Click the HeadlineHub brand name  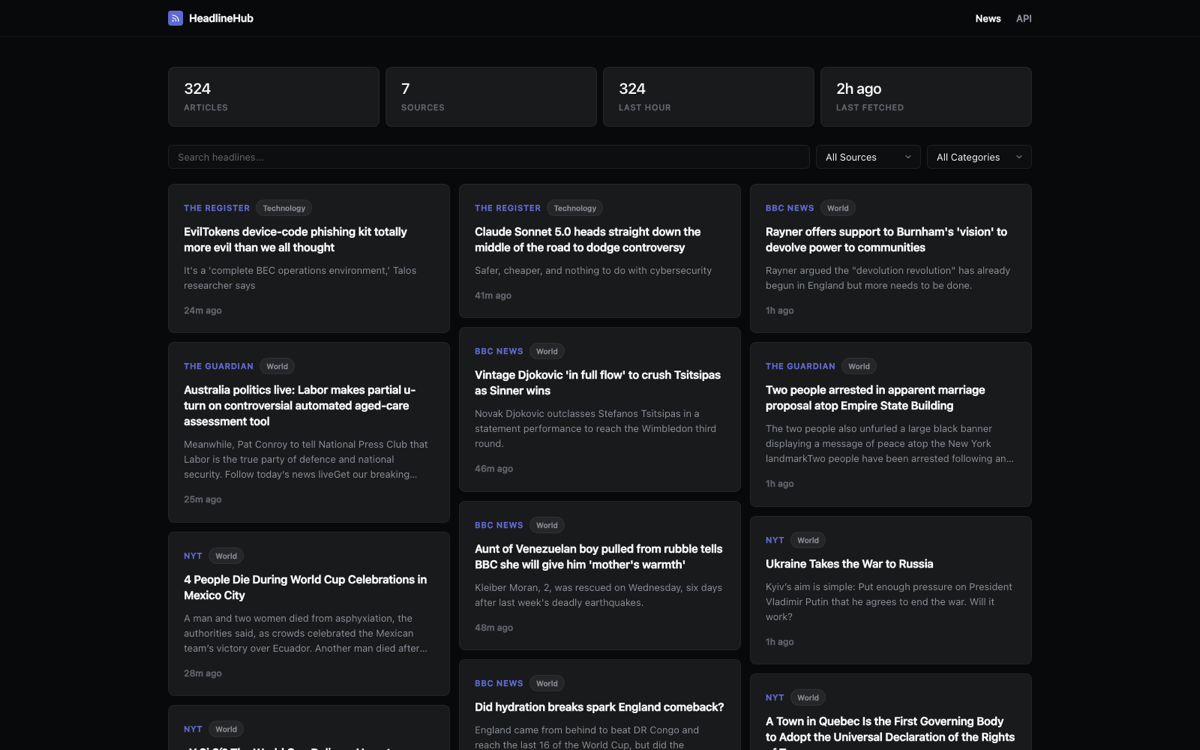221,18
